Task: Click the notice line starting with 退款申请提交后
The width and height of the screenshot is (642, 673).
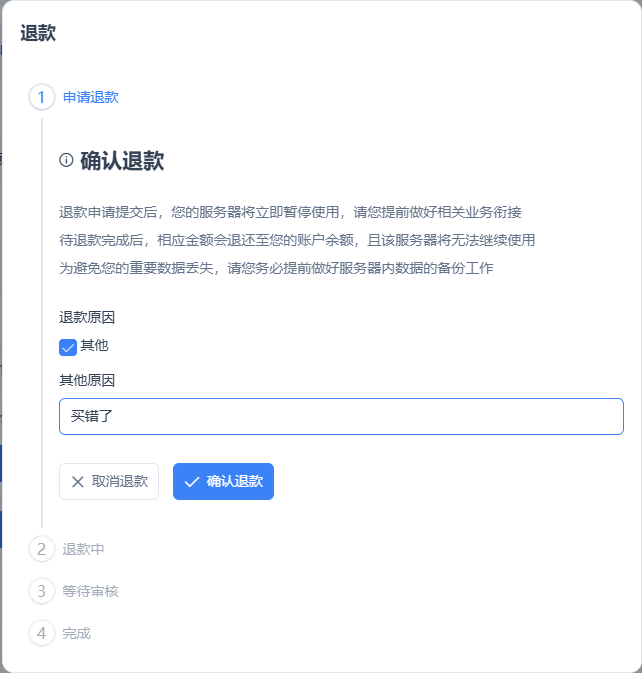Action: pos(290,212)
